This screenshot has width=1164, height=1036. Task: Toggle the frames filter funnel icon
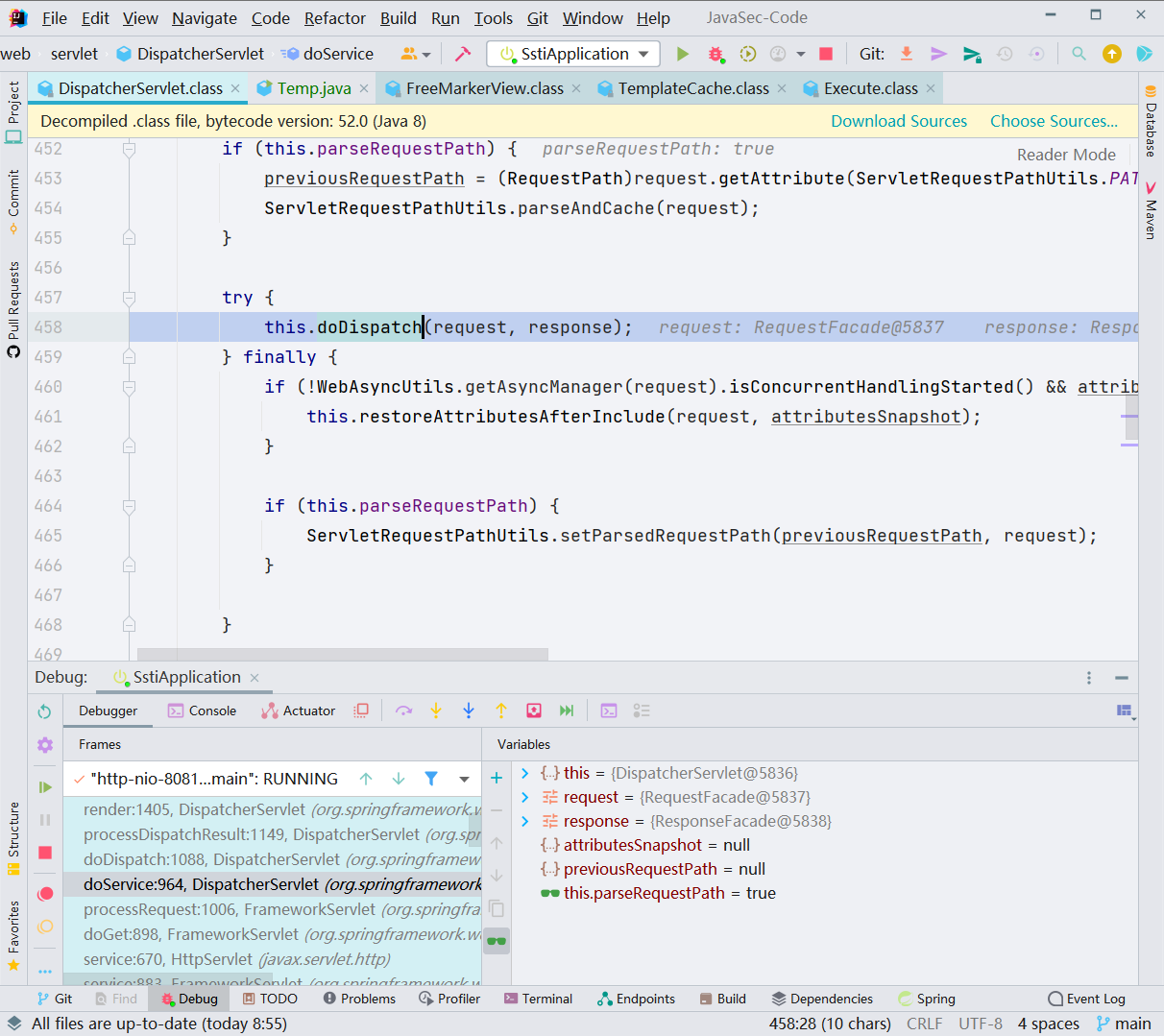431,779
